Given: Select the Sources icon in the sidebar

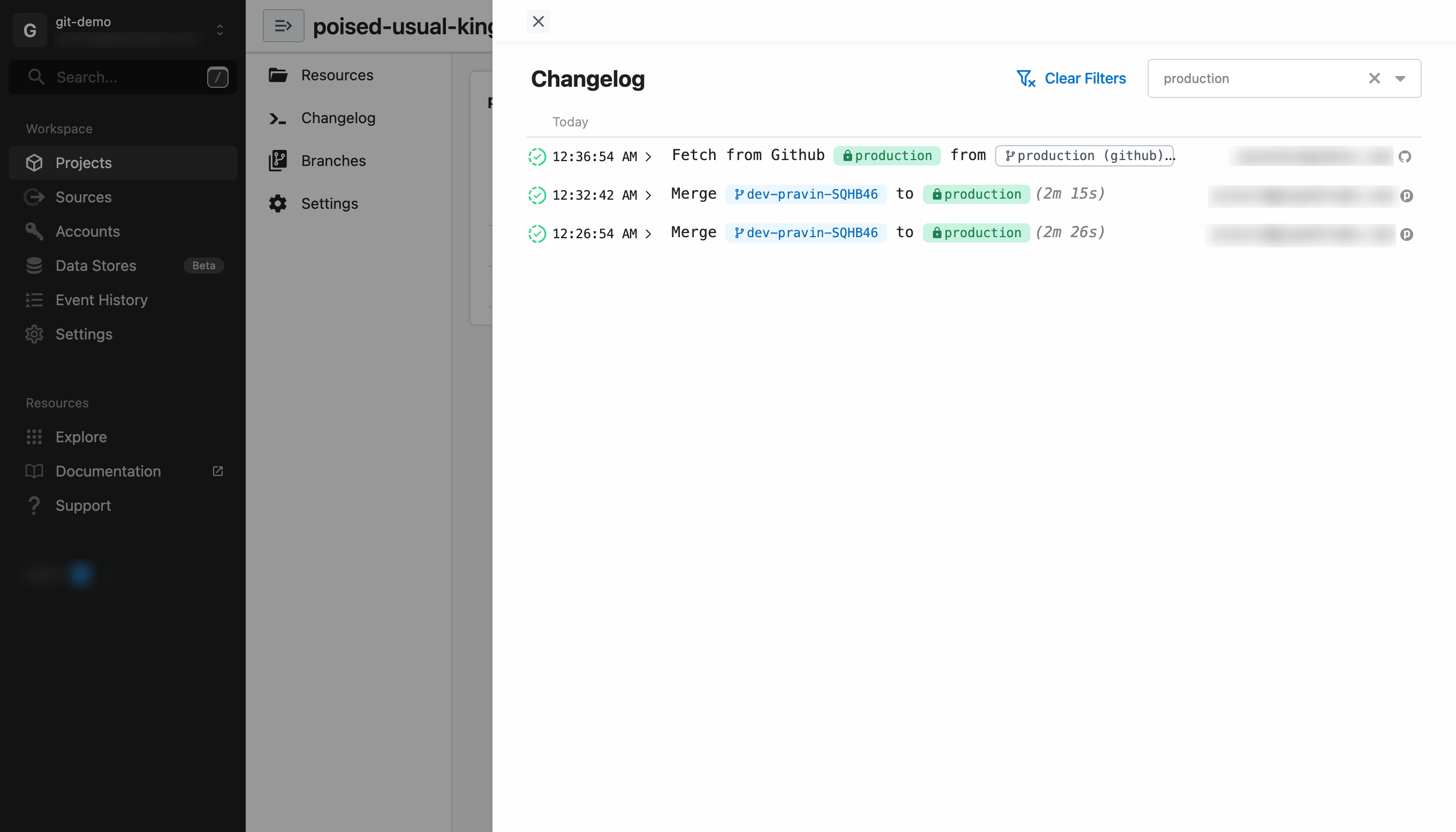Looking at the screenshot, I should click(34, 196).
